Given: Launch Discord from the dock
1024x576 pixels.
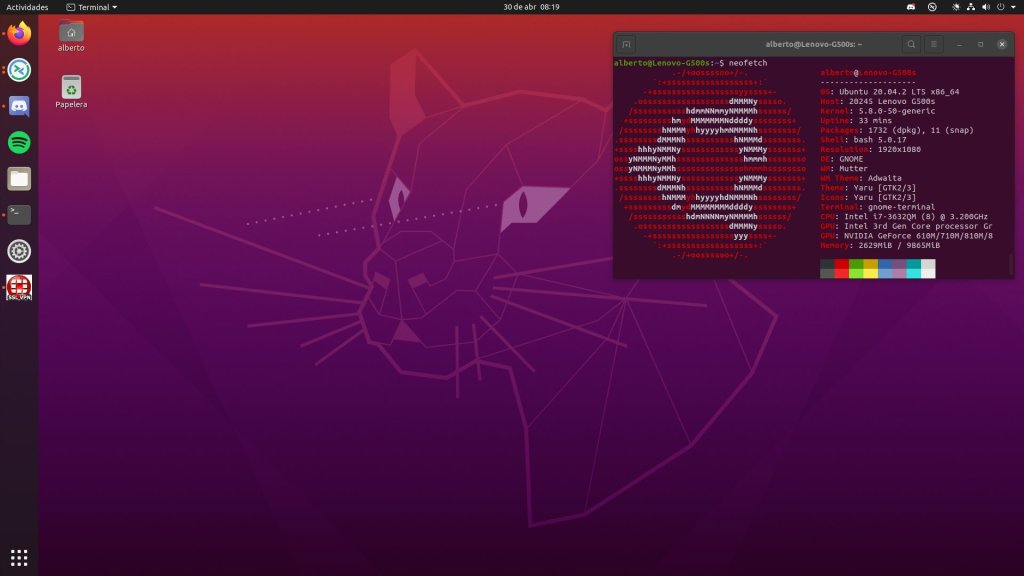Looking at the screenshot, I should (20, 106).
